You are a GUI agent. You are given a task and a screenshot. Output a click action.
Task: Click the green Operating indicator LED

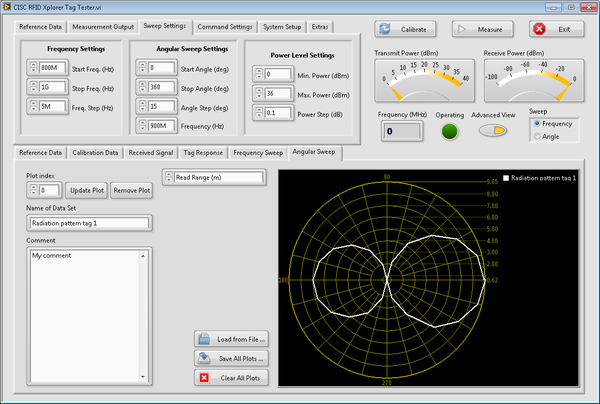[449, 132]
